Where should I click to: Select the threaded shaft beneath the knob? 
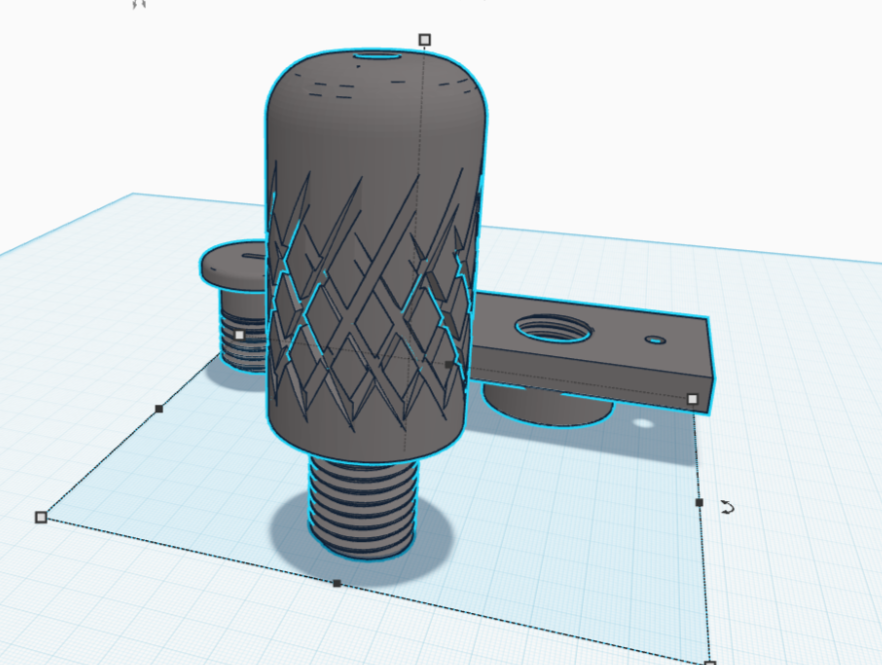pyautogui.click(x=360, y=505)
